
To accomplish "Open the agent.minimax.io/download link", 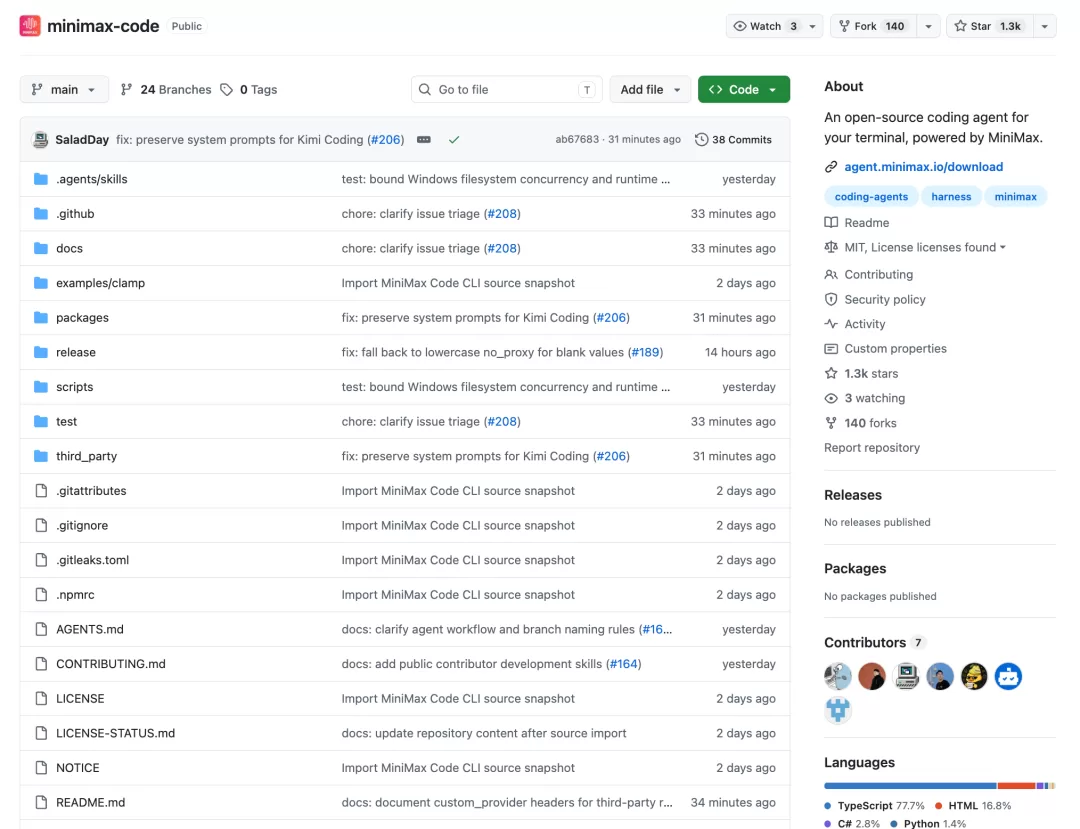I will point(924,167).
